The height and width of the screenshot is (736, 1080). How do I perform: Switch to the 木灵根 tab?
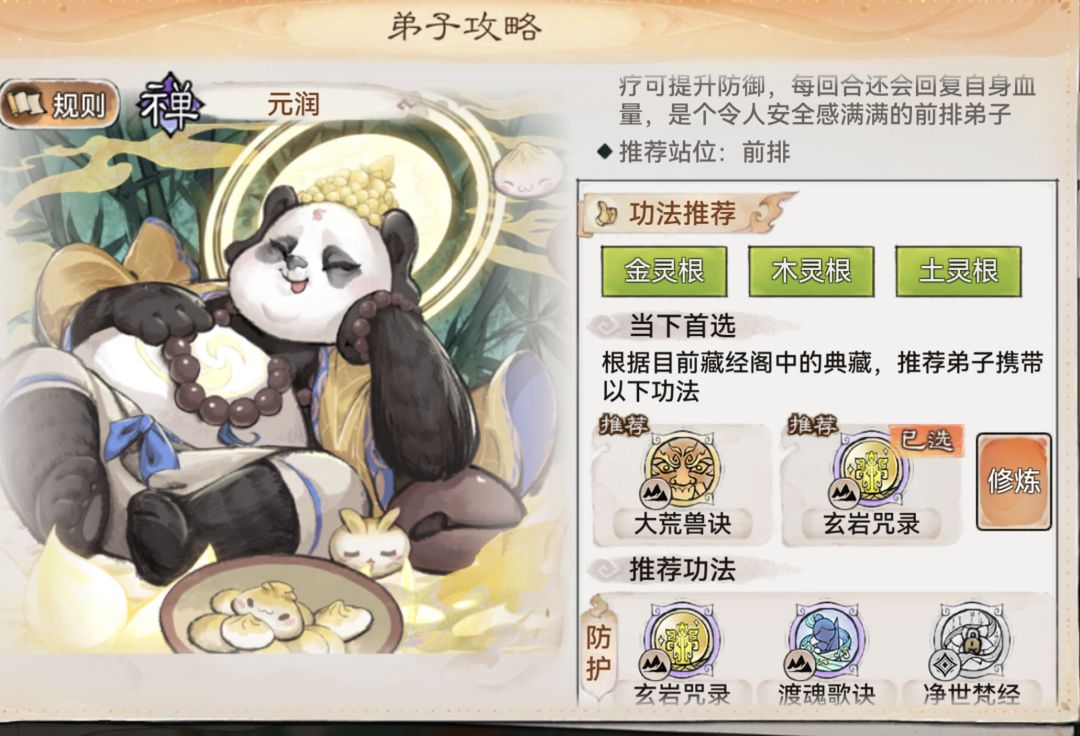pos(811,271)
